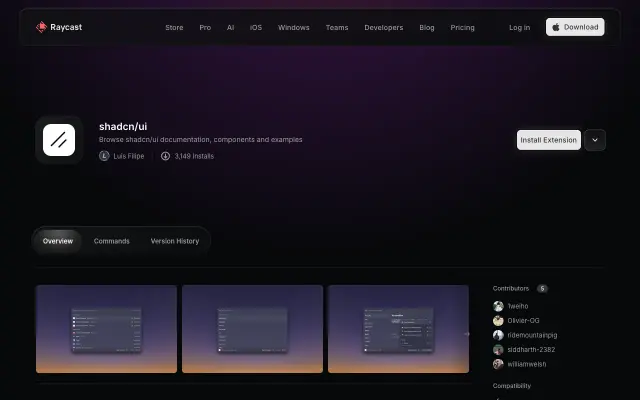Screen dimensions: 640x400
Task: Switch to the Overview tab
Action: click(58, 241)
